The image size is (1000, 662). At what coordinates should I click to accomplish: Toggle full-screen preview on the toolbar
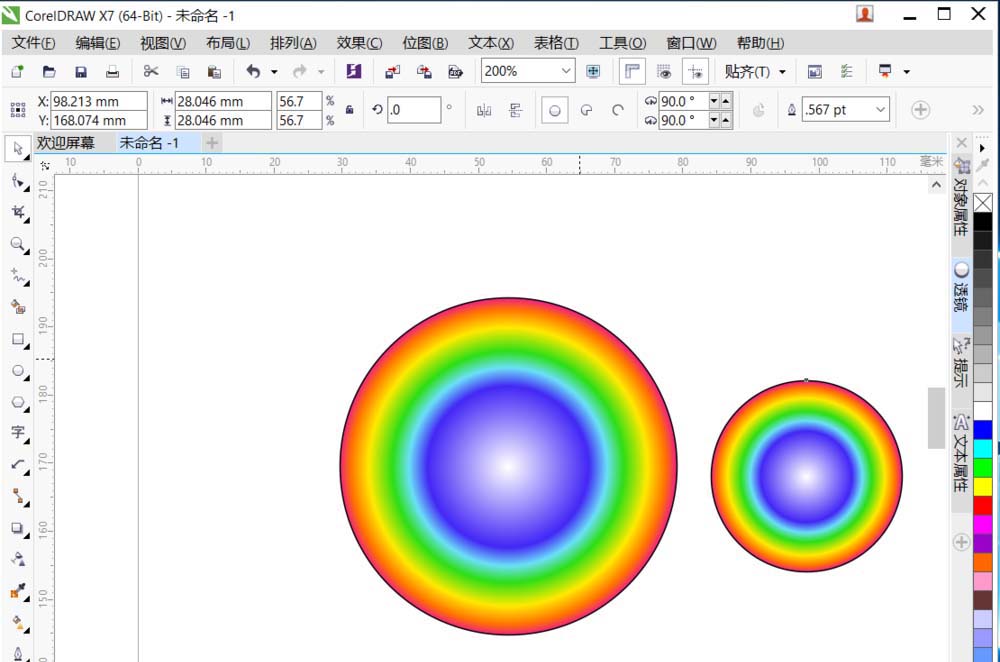click(592, 71)
